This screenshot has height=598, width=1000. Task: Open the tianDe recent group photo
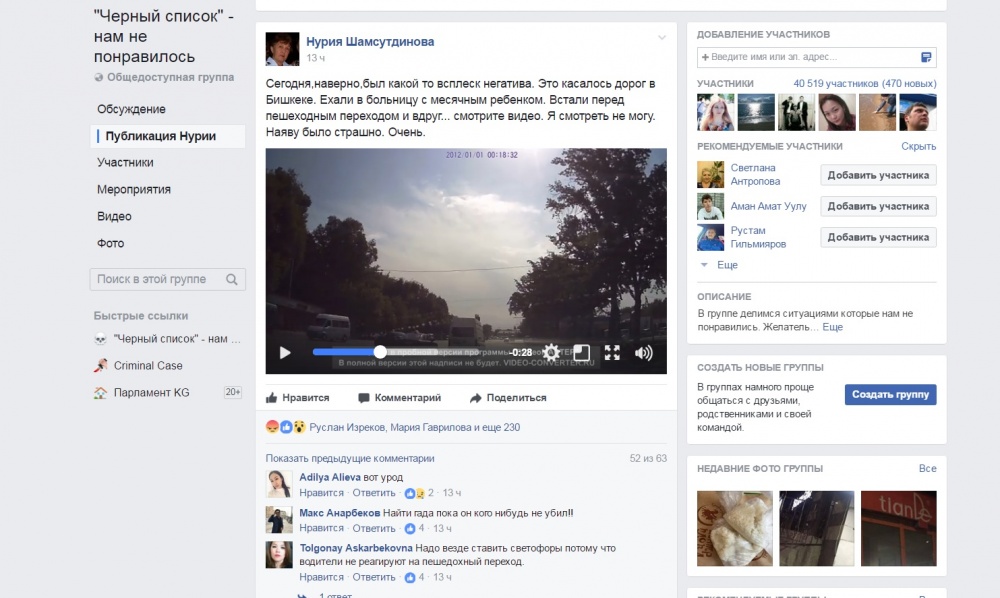click(x=899, y=529)
